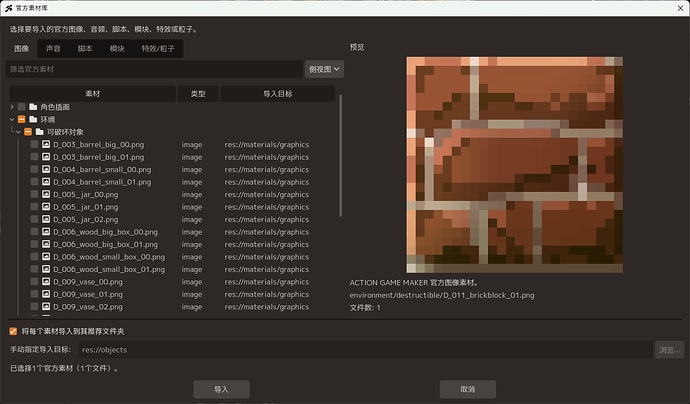Click the Action Game Maker logo in title bar
This screenshot has width=690, height=404.
[9, 8]
